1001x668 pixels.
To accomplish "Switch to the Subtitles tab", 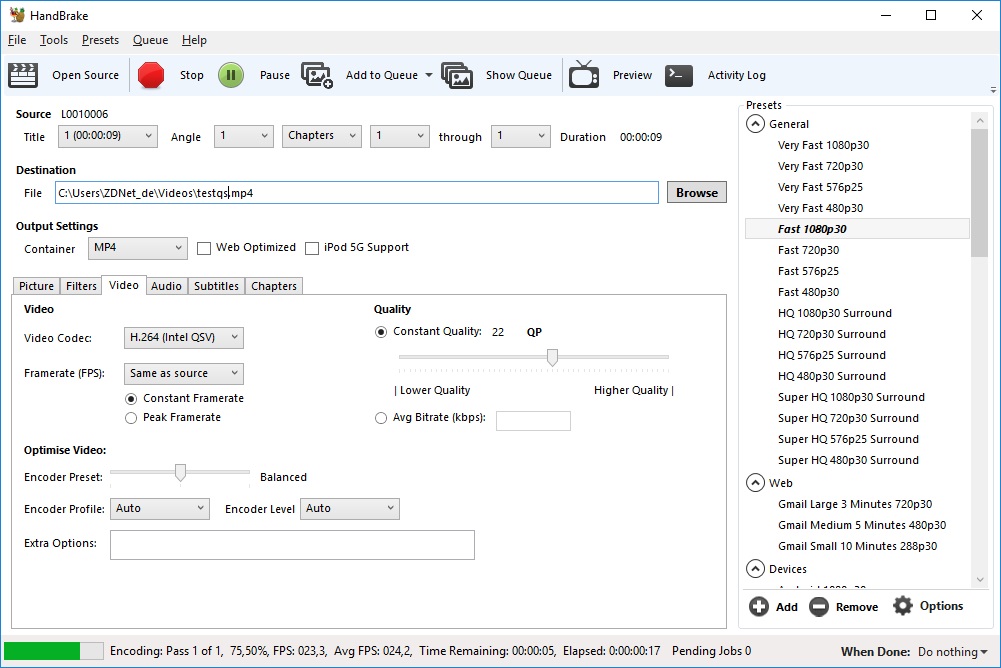I will [x=216, y=286].
